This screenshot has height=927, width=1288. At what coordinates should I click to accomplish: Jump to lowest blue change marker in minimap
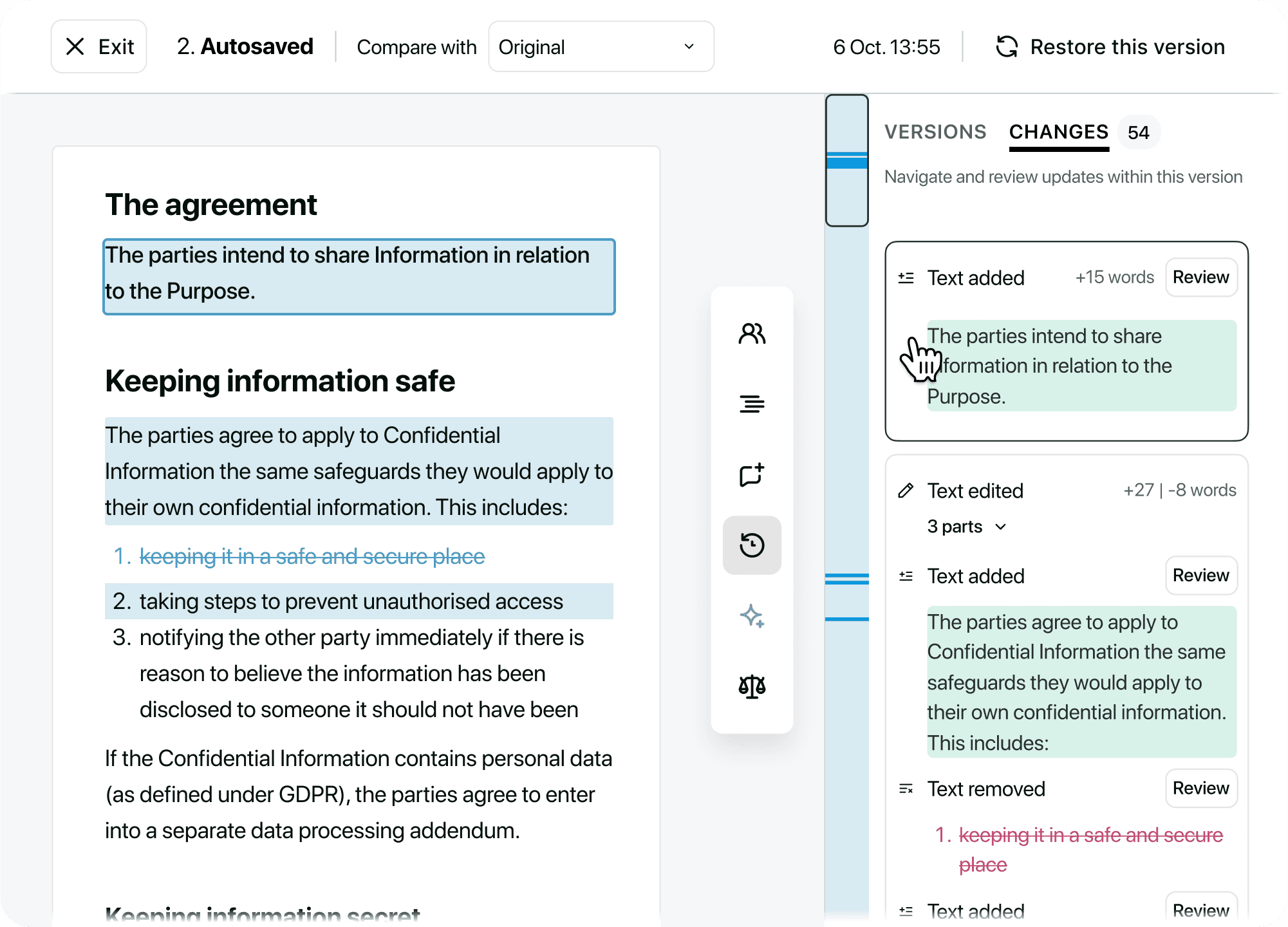[846, 619]
